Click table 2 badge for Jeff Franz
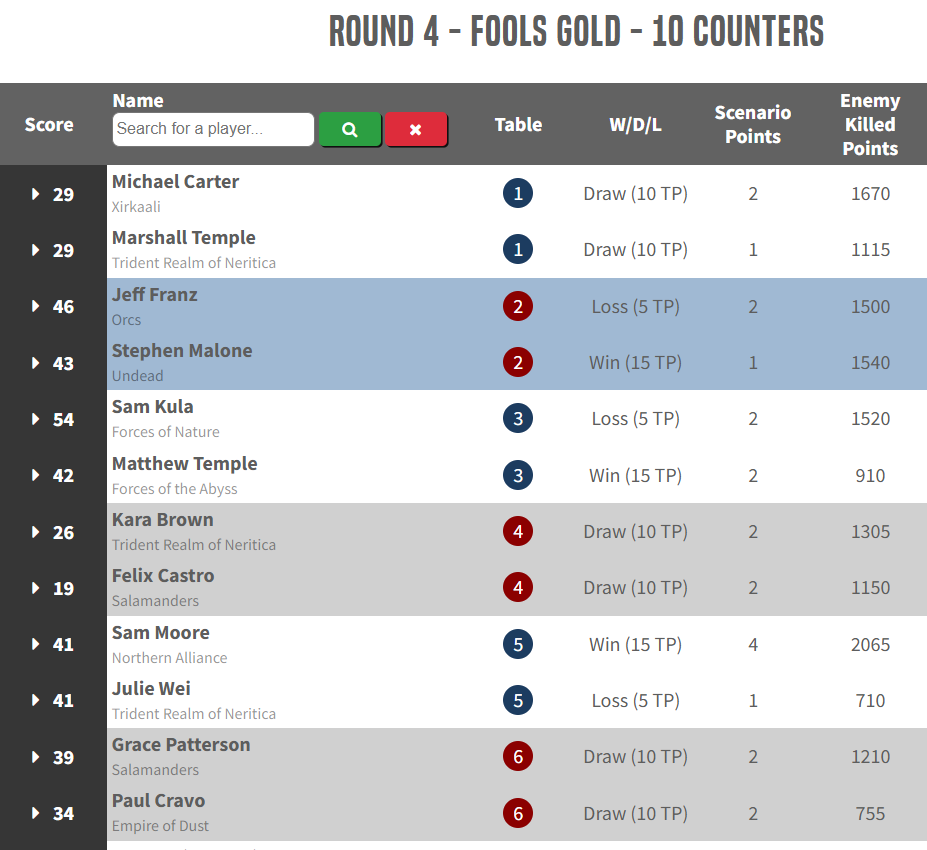Image resolution: width=927 pixels, height=850 pixels. [518, 306]
